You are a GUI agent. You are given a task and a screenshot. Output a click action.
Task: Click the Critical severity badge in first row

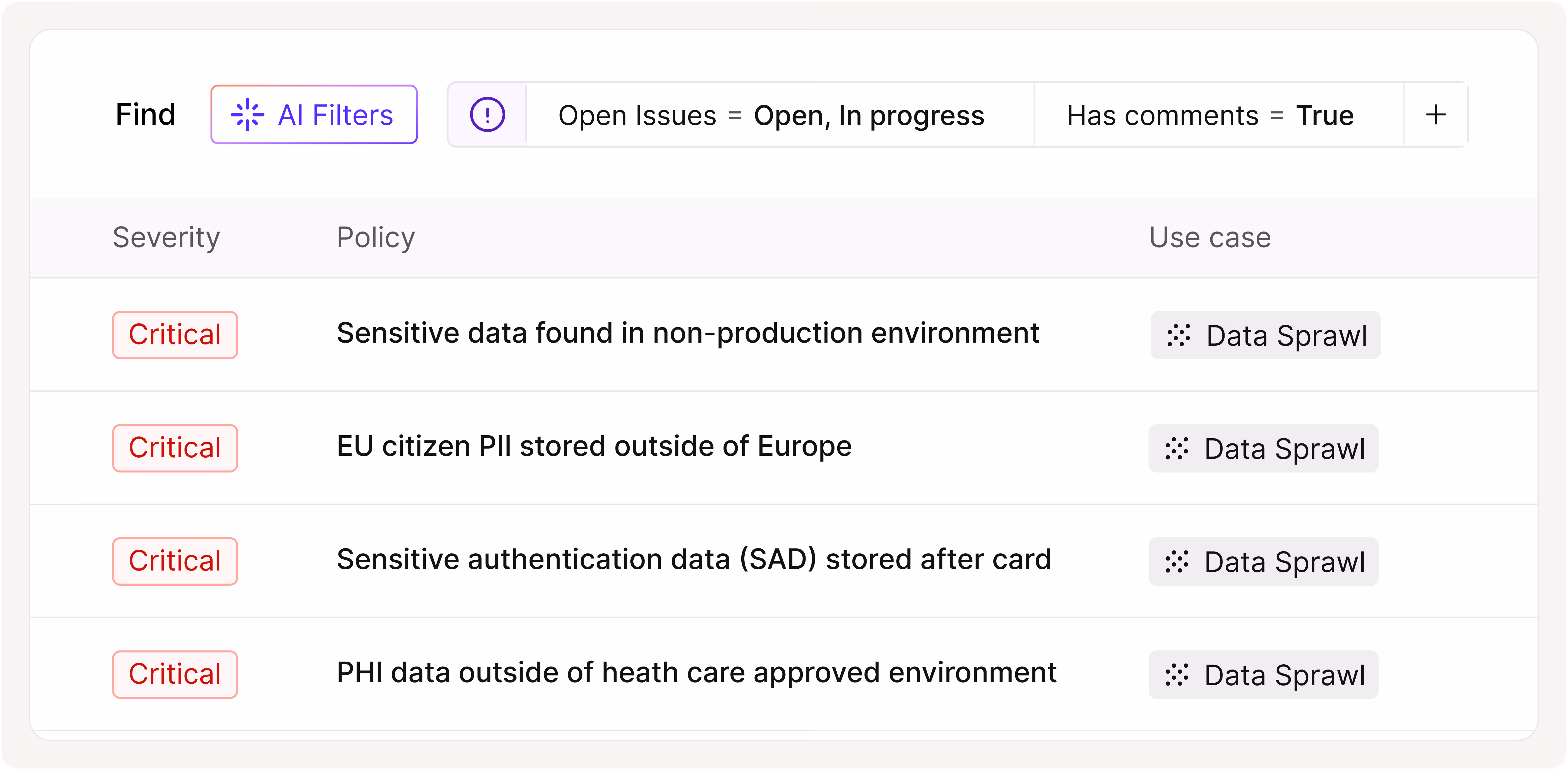click(x=175, y=335)
